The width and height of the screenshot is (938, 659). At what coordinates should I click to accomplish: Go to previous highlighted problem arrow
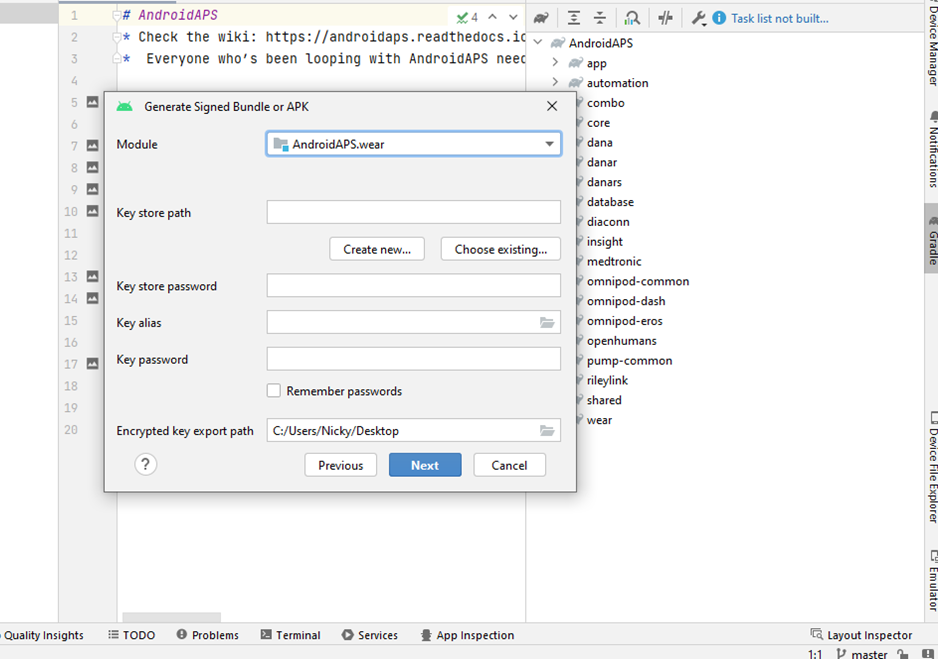click(x=492, y=17)
